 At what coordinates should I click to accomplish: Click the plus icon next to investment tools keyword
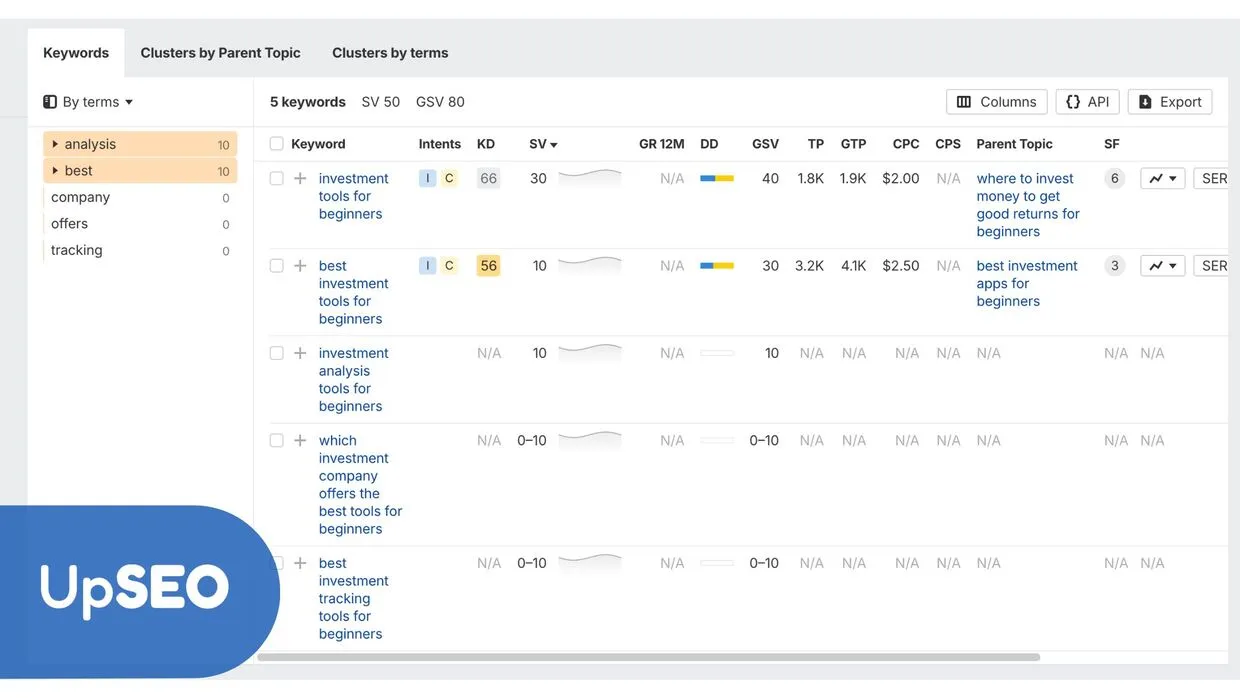(x=300, y=178)
